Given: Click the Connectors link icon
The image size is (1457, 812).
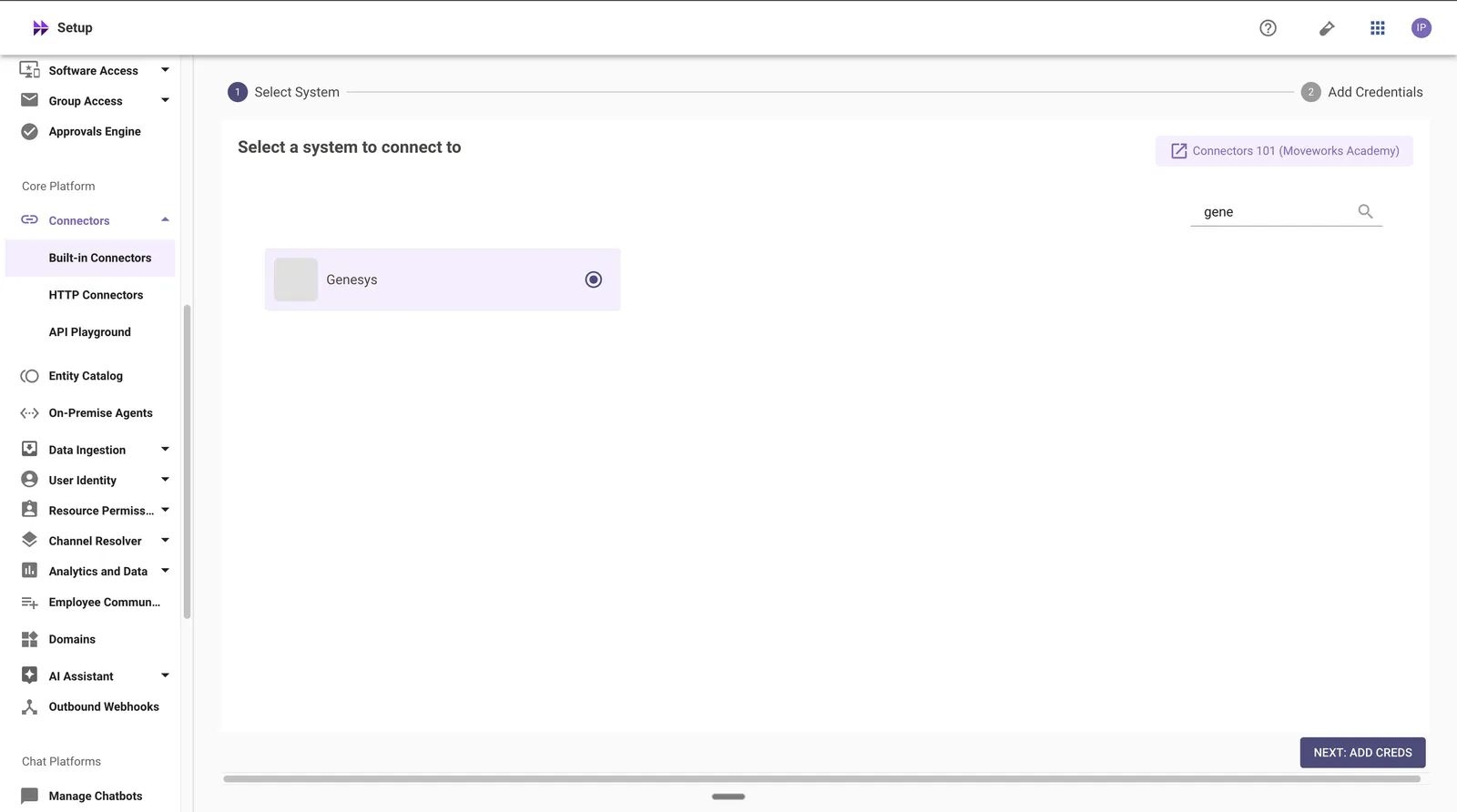Looking at the screenshot, I should coord(30,220).
